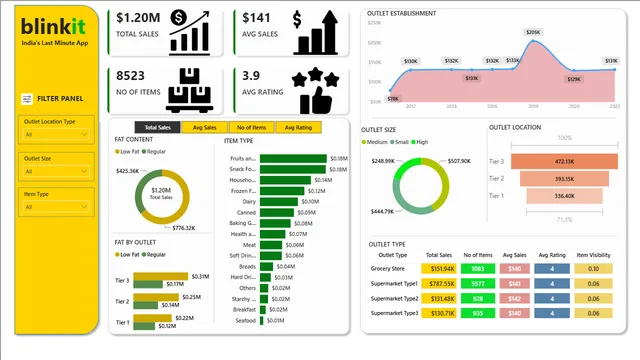Click Outlet Type column header

393,255
